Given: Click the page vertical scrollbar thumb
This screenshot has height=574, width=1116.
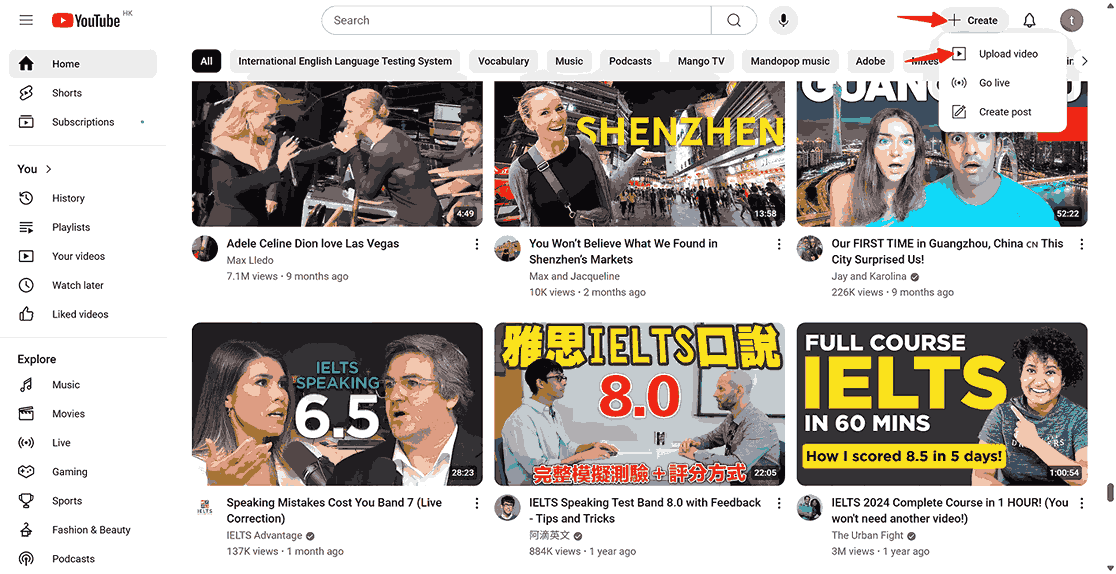Looking at the screenshot, I should pyautogui.click(x=1110, y=493).
